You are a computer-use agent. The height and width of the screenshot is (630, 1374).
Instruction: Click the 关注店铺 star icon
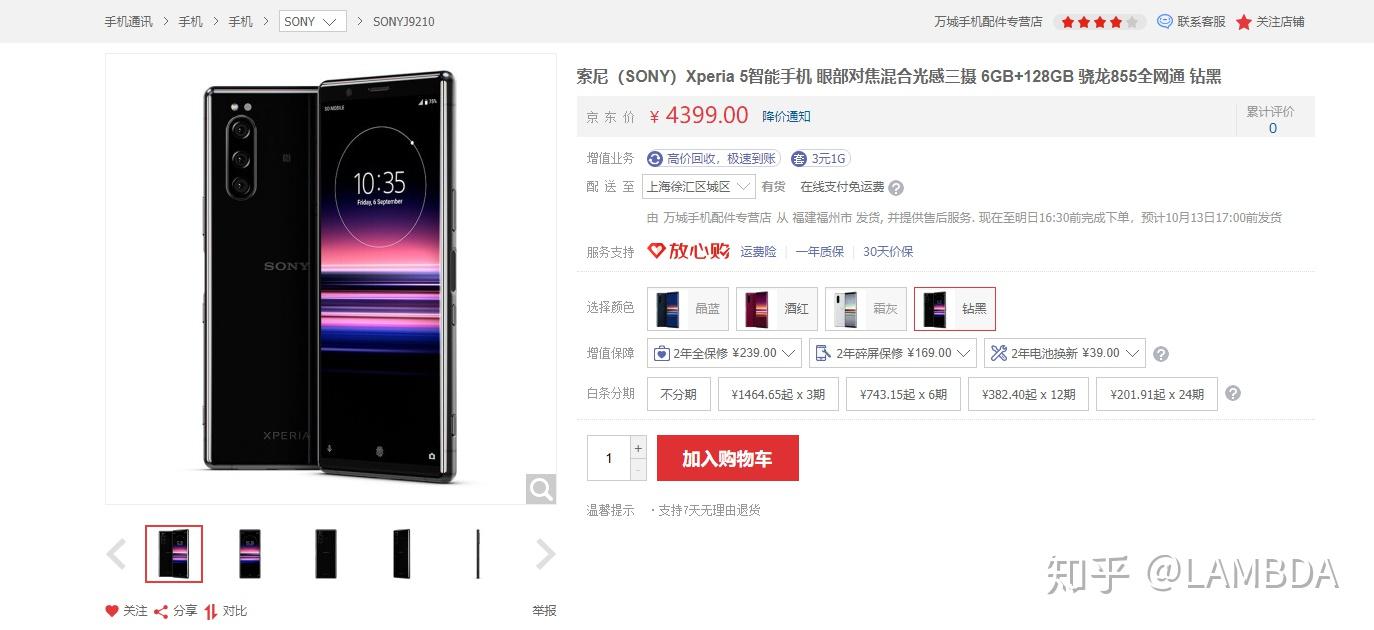click(1244, 22)
